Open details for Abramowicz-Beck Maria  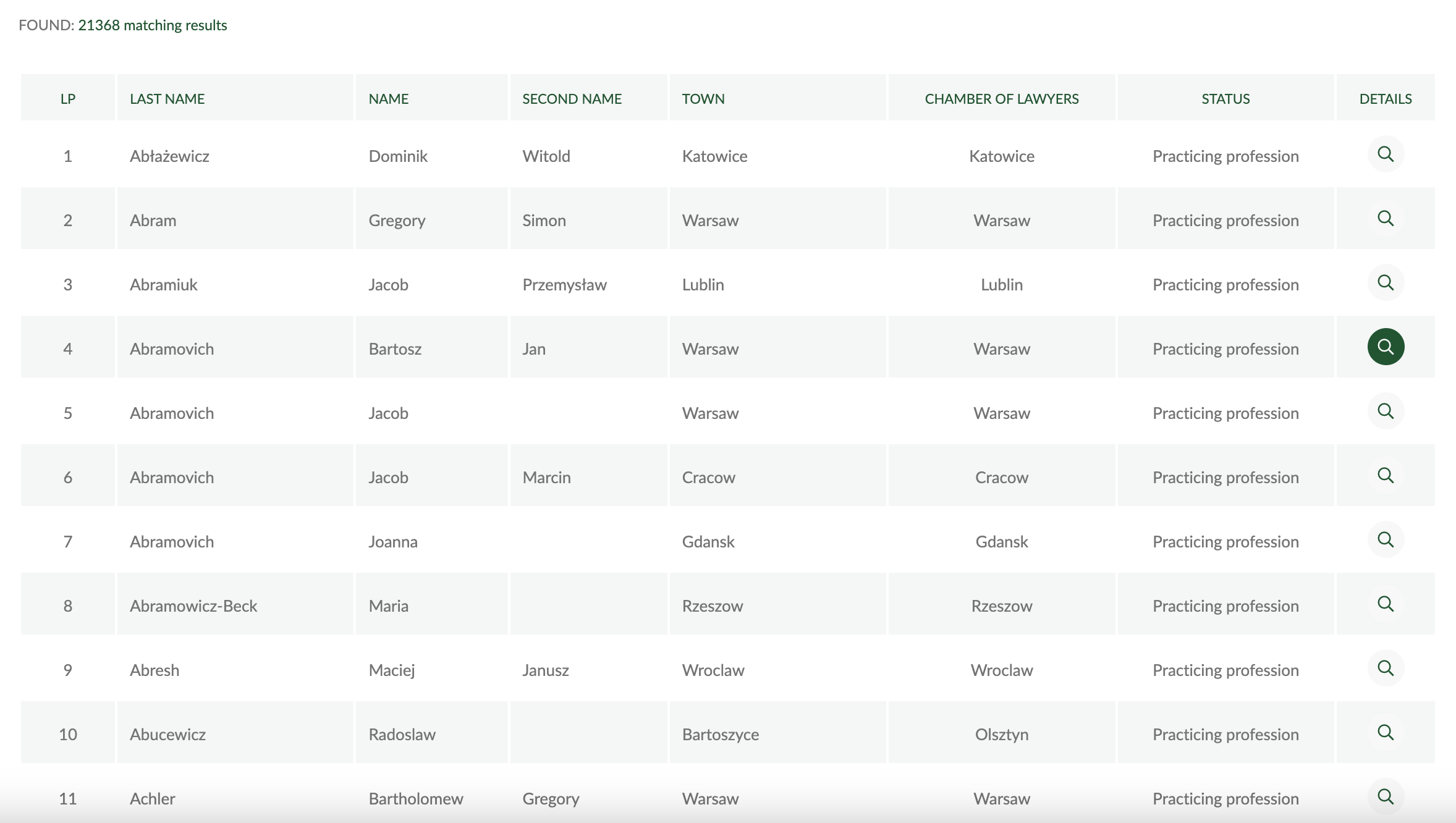[x=1386, y=604]
